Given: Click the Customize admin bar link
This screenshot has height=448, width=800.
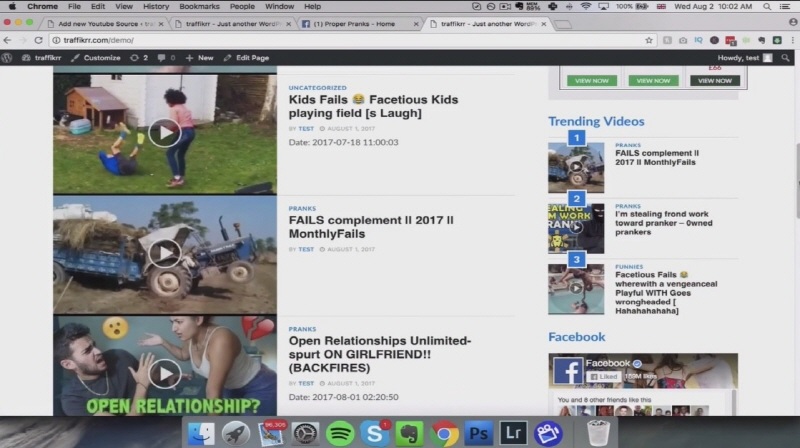Looking at the screenshot, I should (x=96, y=58).
